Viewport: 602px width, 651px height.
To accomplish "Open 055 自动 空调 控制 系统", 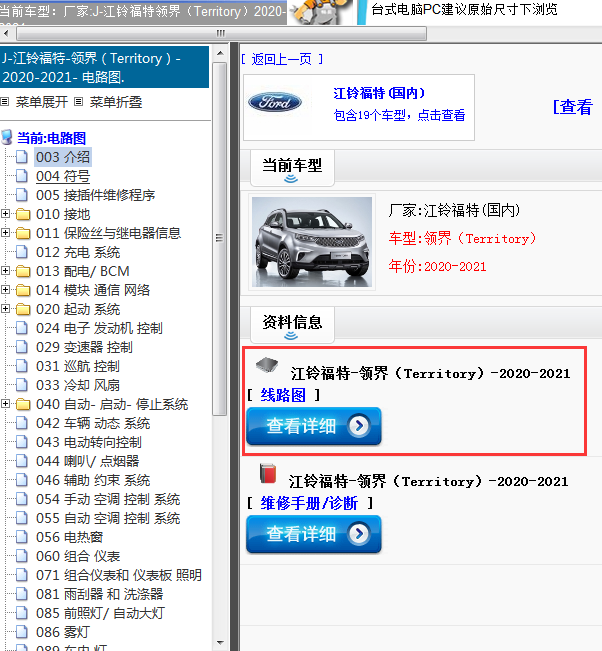I will click(108, 519).
